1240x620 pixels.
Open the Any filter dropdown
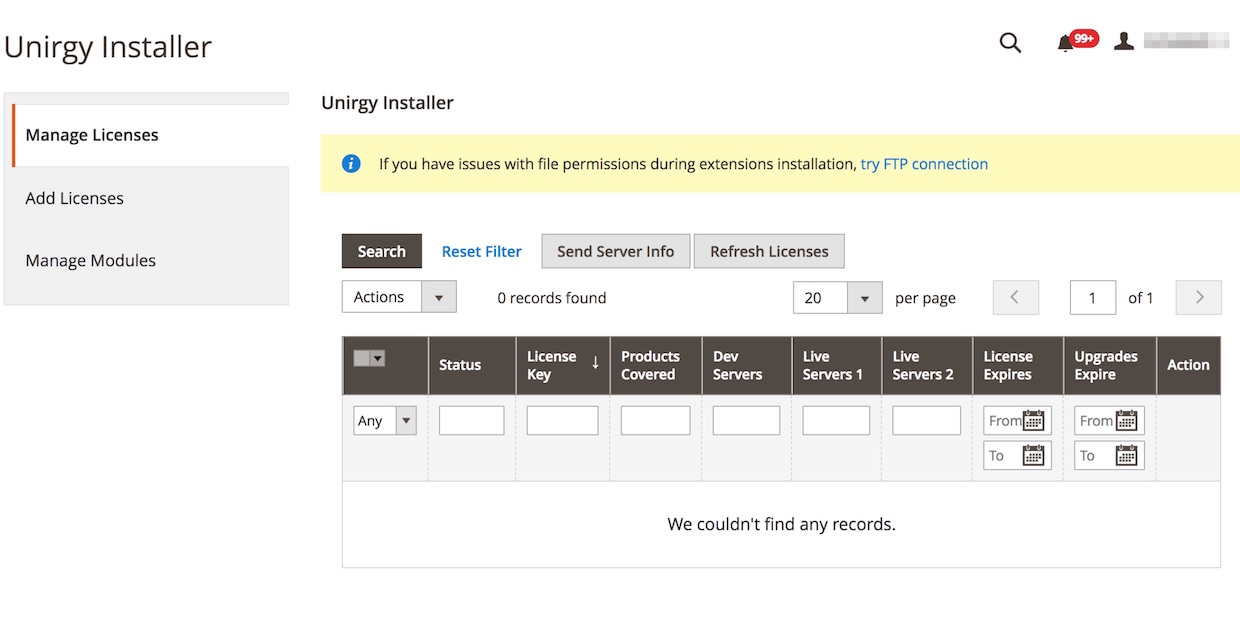click(x=385, y=421)
